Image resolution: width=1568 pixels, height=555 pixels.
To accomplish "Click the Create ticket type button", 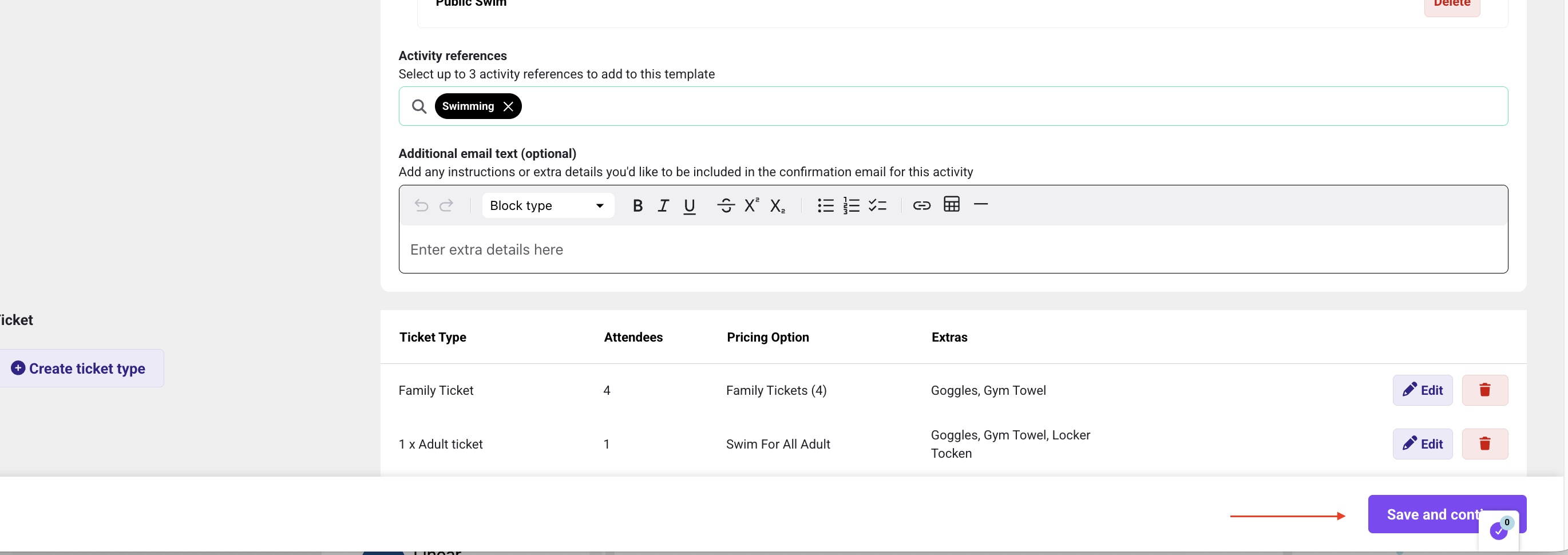I will tap(79, 368).
